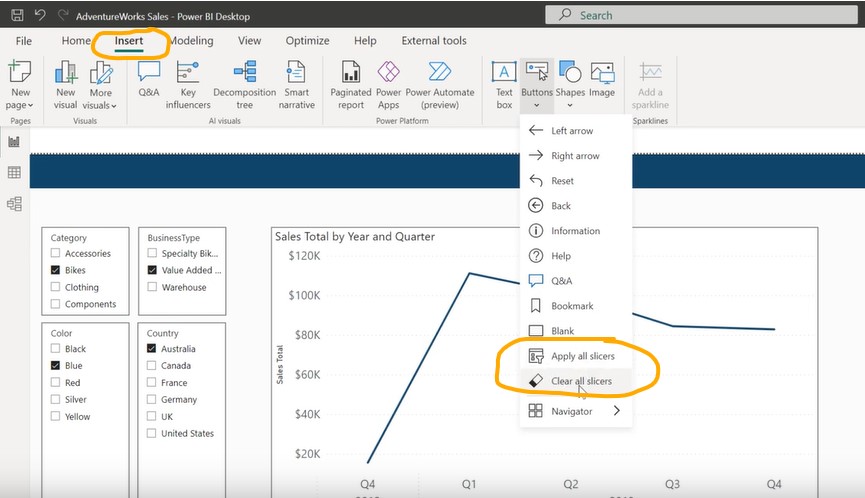The height and width of the screenshot is (498, 865).
Task: Click into the Search box
Action: [x=660, y=15]
